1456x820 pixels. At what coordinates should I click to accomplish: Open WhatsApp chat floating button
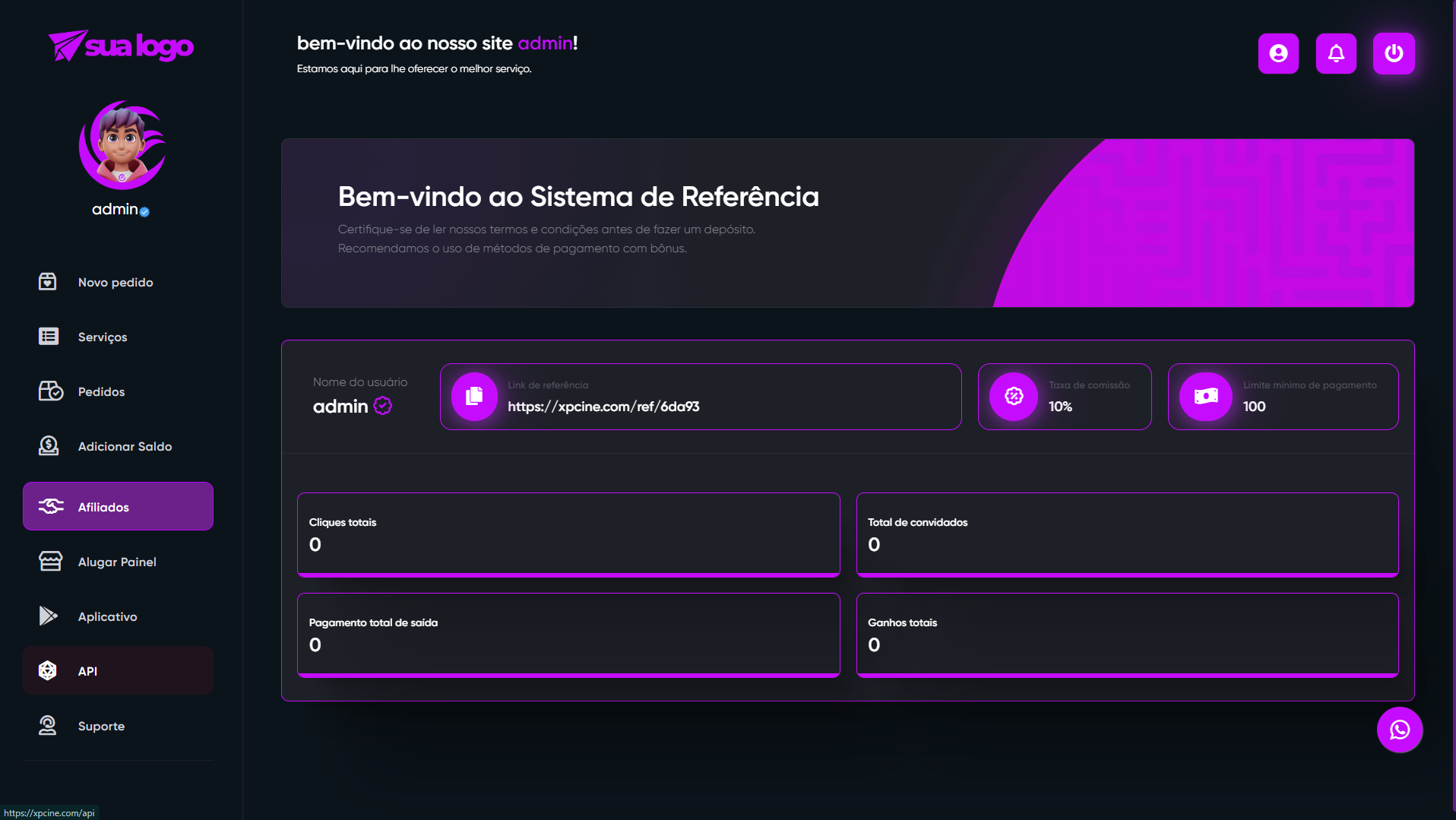[x=1400, y=730]
